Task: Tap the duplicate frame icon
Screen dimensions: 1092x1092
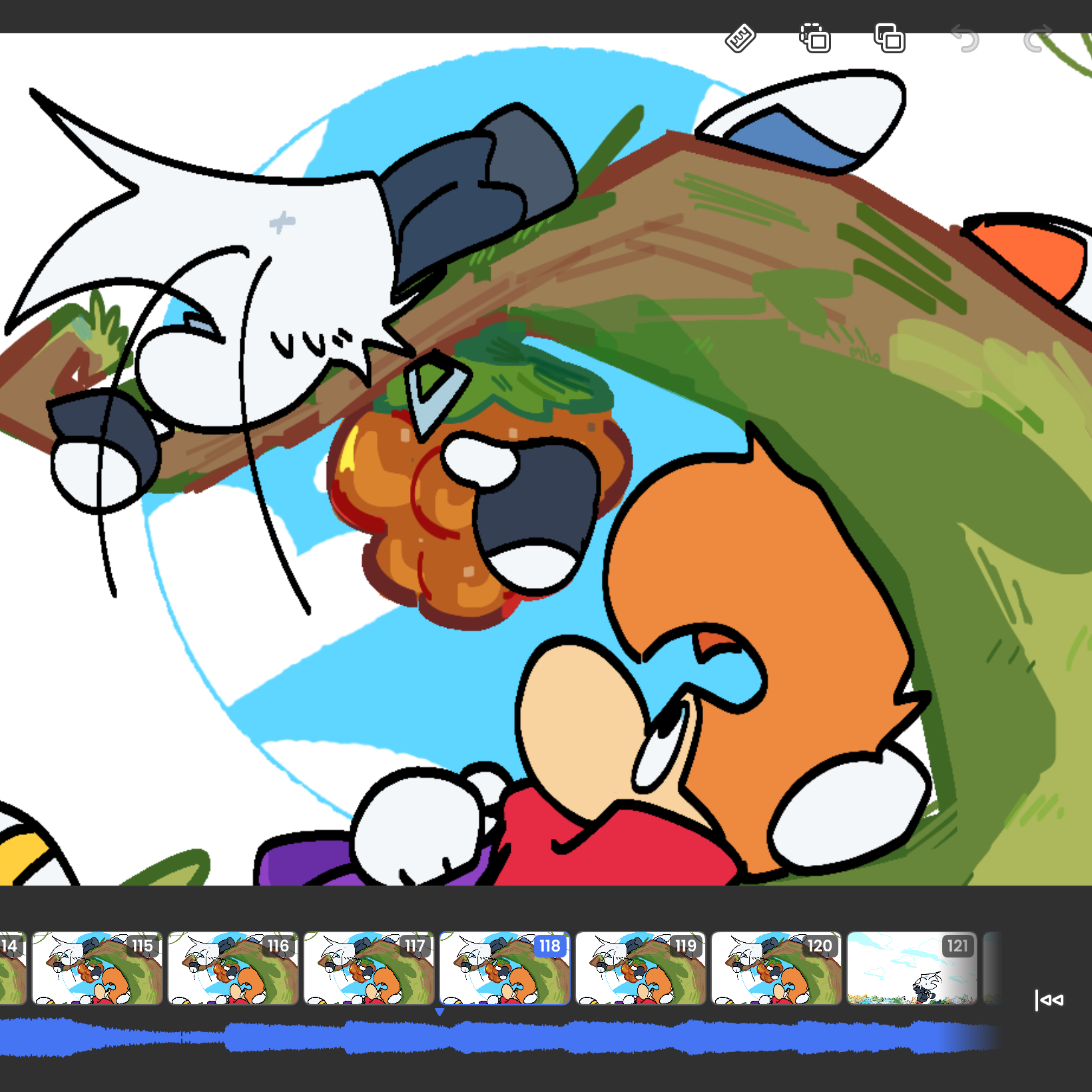Action: click(890, 39)
